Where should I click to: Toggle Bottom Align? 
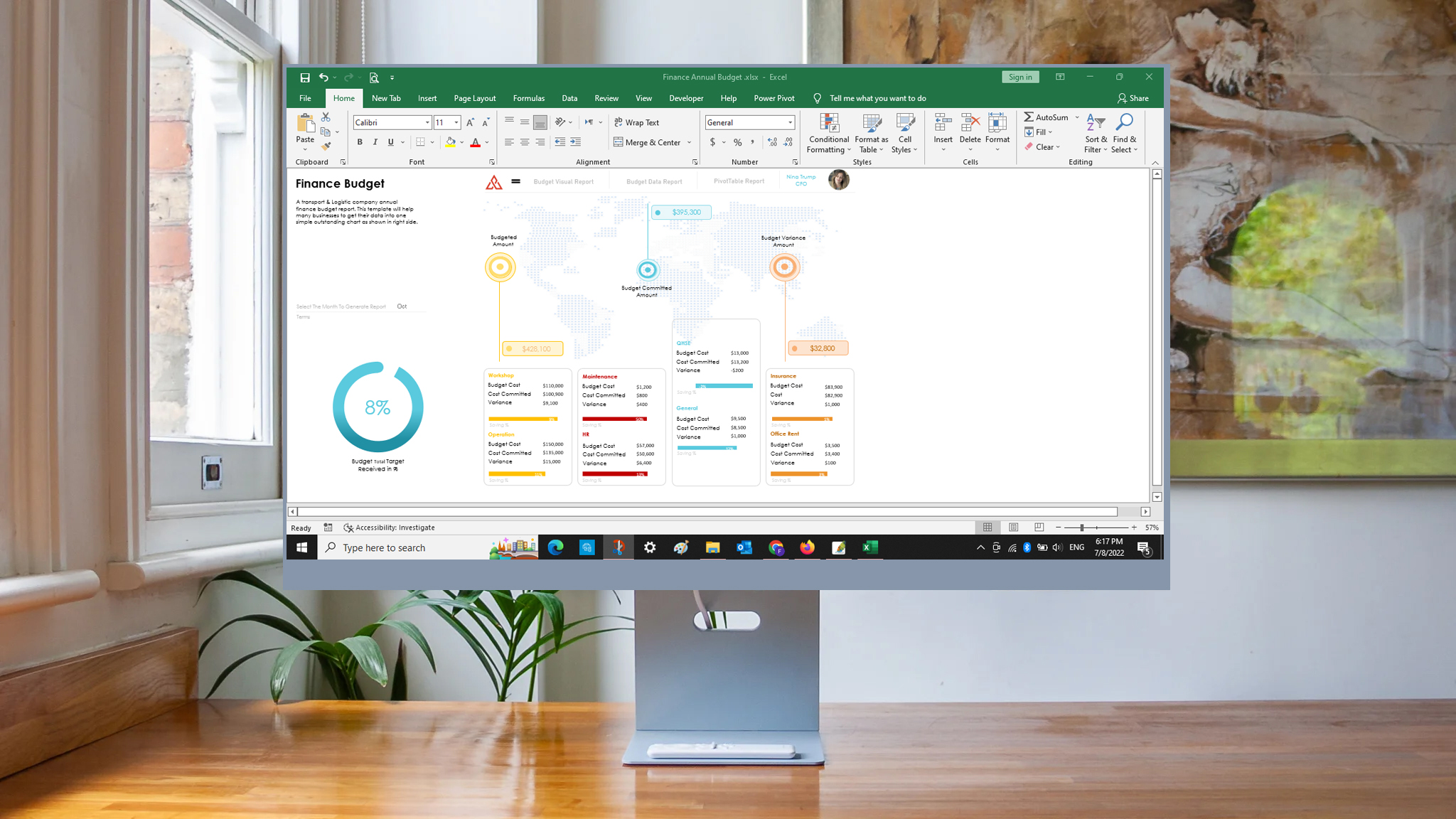[540, 122]
